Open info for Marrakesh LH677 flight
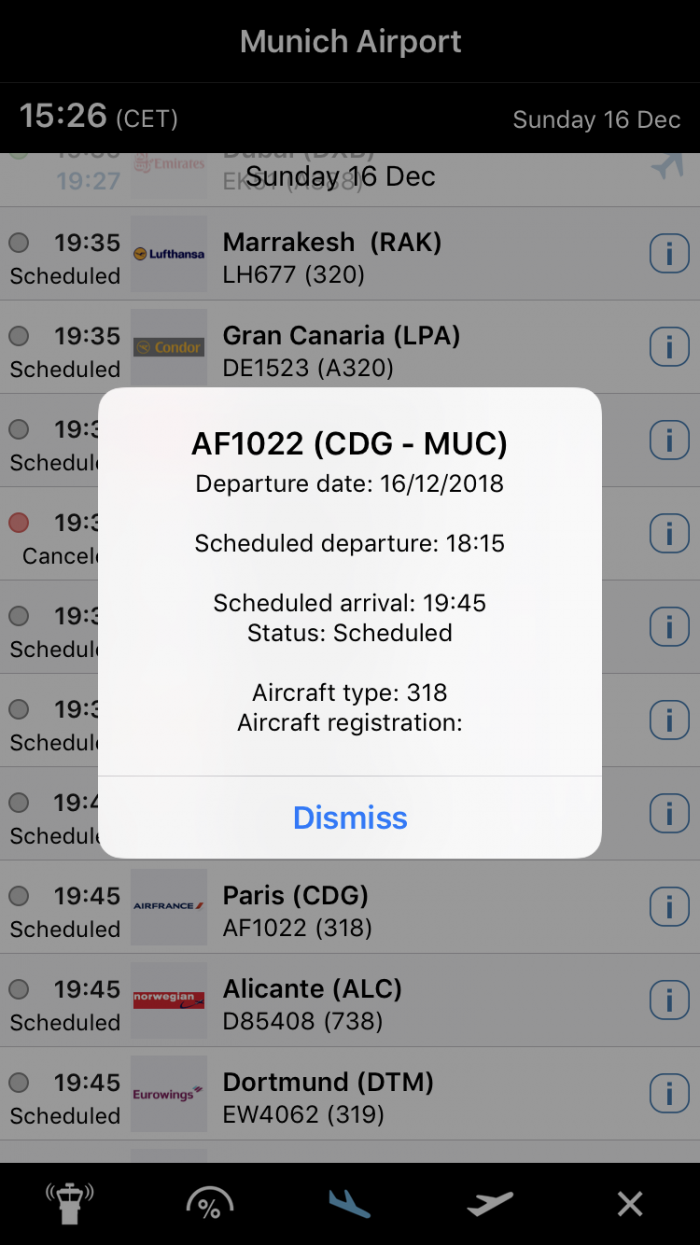The image size is (700, 1245). click(669, 254)
